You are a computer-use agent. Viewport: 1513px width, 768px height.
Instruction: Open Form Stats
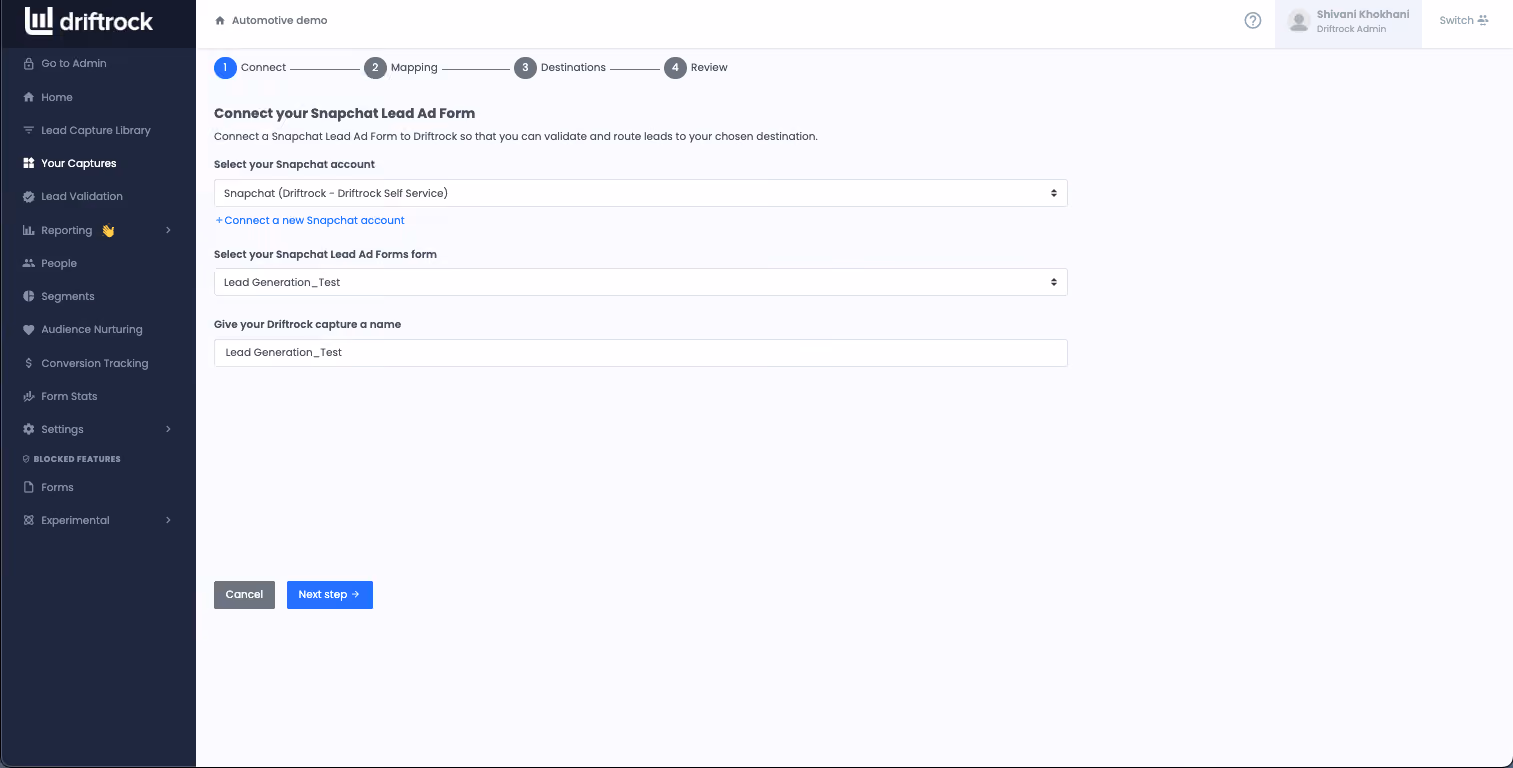(x=69, y=396)
